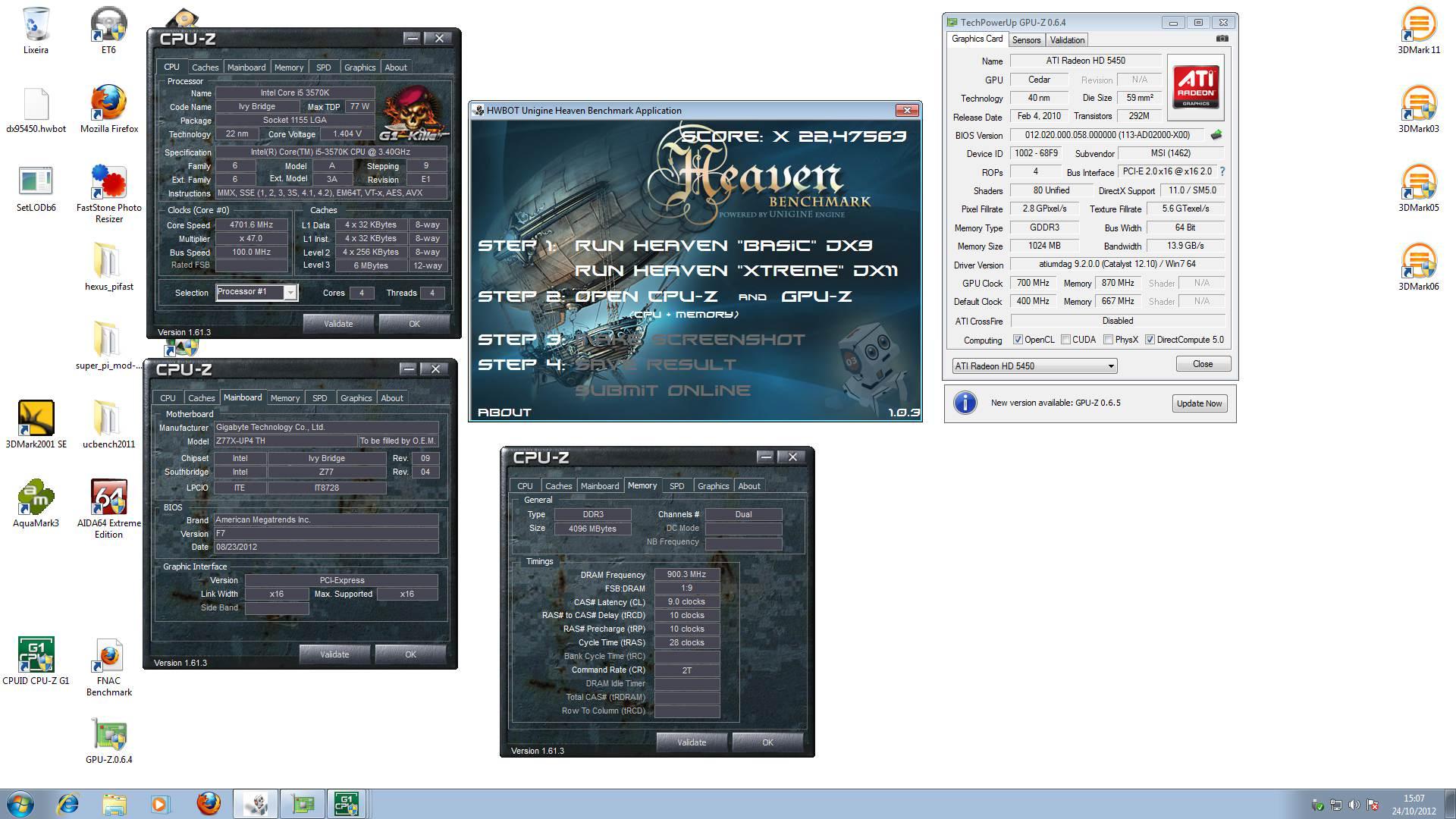Click ABOUT in HWBOT Heaven window

(x=504, y=413)
